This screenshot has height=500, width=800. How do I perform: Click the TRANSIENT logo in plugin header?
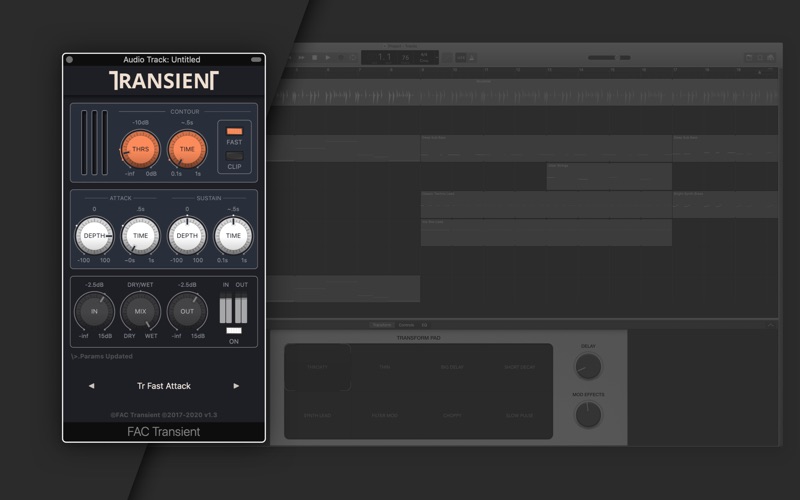164,81
